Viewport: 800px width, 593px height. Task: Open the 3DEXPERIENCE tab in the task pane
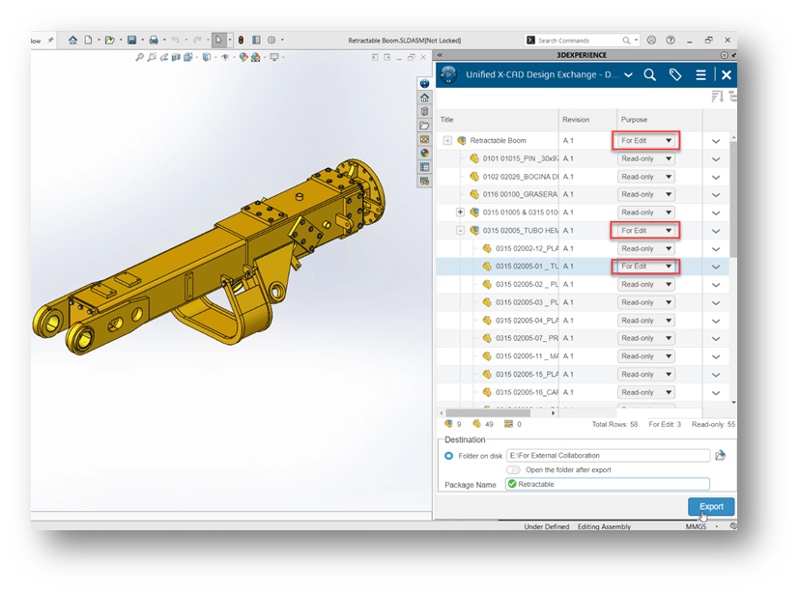point(424,84)
